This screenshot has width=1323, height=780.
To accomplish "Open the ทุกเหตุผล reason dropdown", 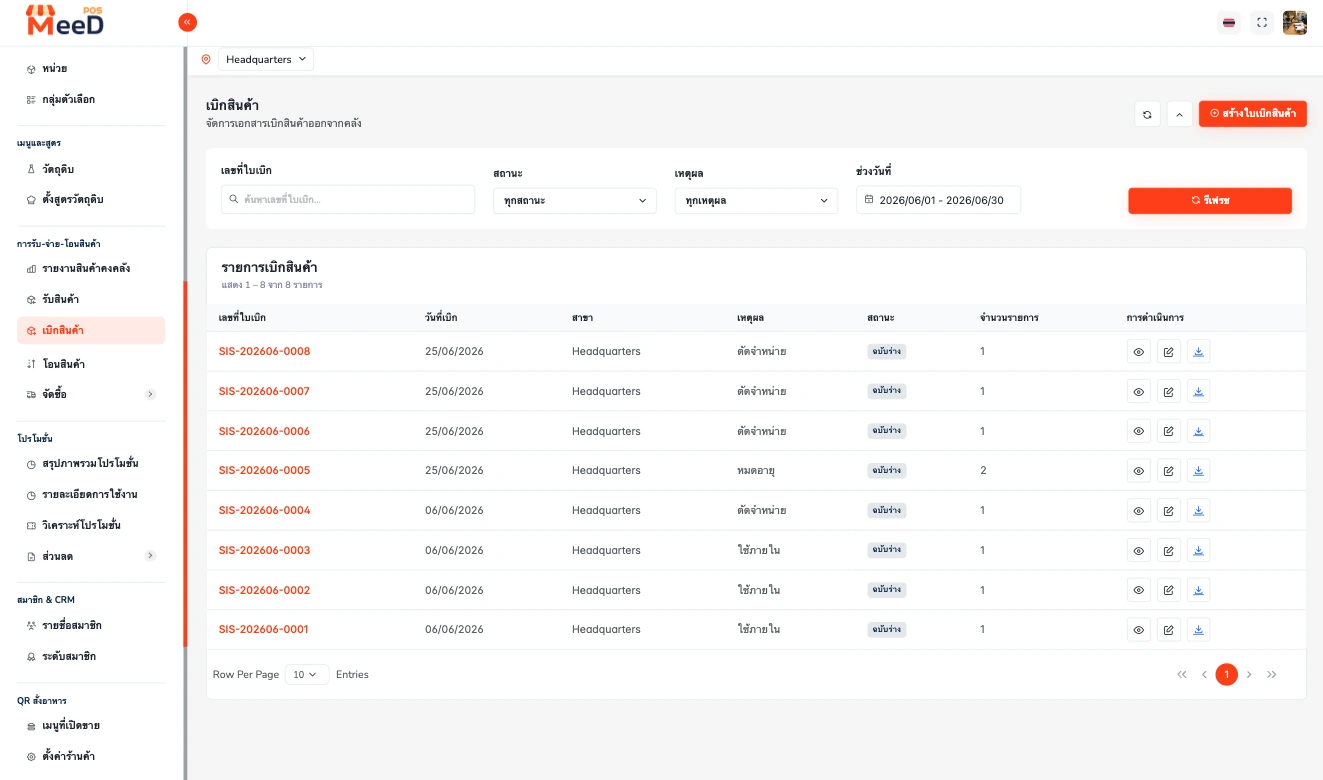I will pos(756,200).
